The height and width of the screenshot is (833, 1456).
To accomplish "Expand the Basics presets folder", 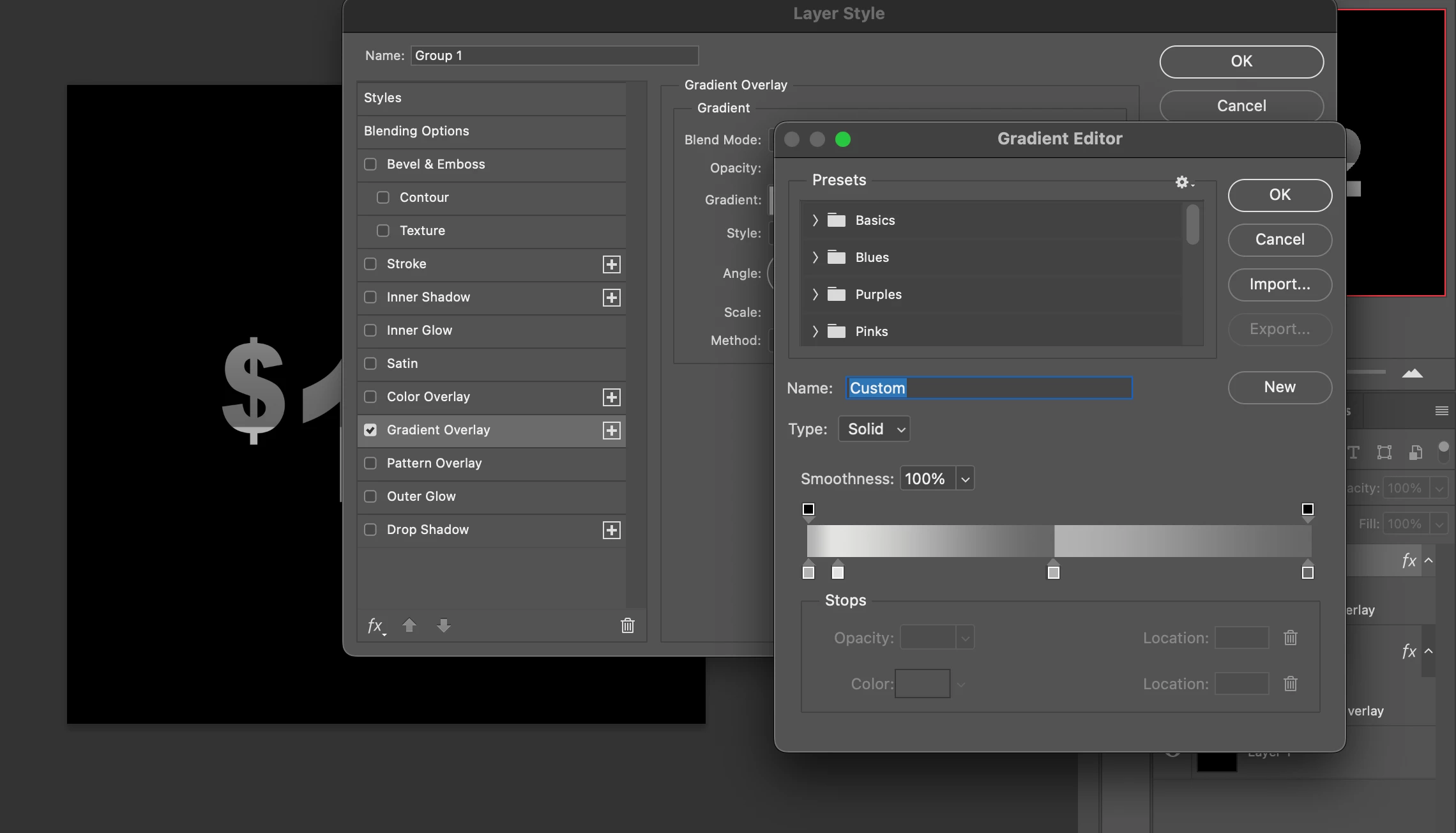I will (x=815, y=220).
